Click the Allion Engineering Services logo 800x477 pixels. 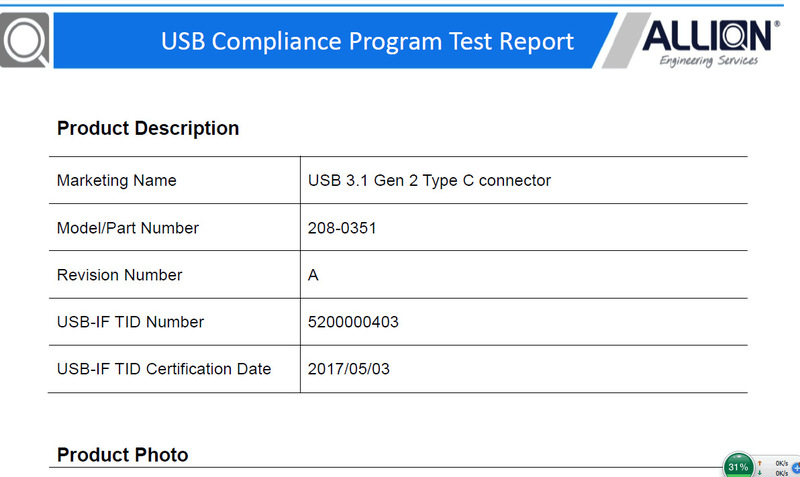710,43
